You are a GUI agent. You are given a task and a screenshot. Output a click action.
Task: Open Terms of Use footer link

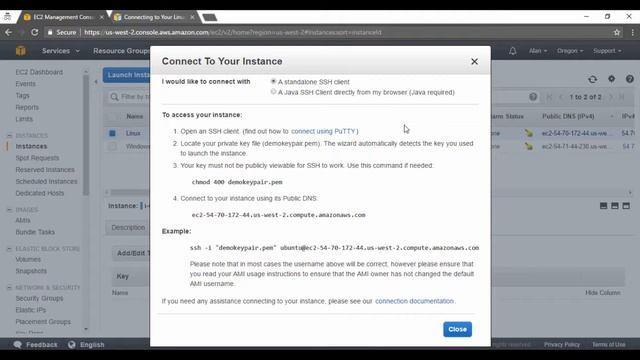[x=609, y=345]
